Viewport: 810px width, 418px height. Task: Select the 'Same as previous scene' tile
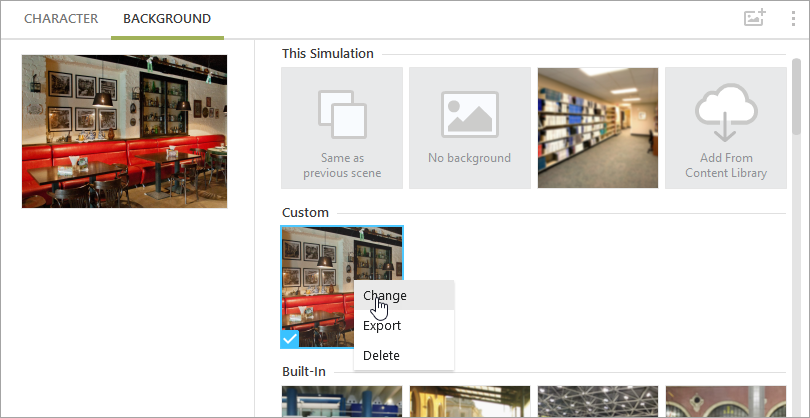[342, 128]
